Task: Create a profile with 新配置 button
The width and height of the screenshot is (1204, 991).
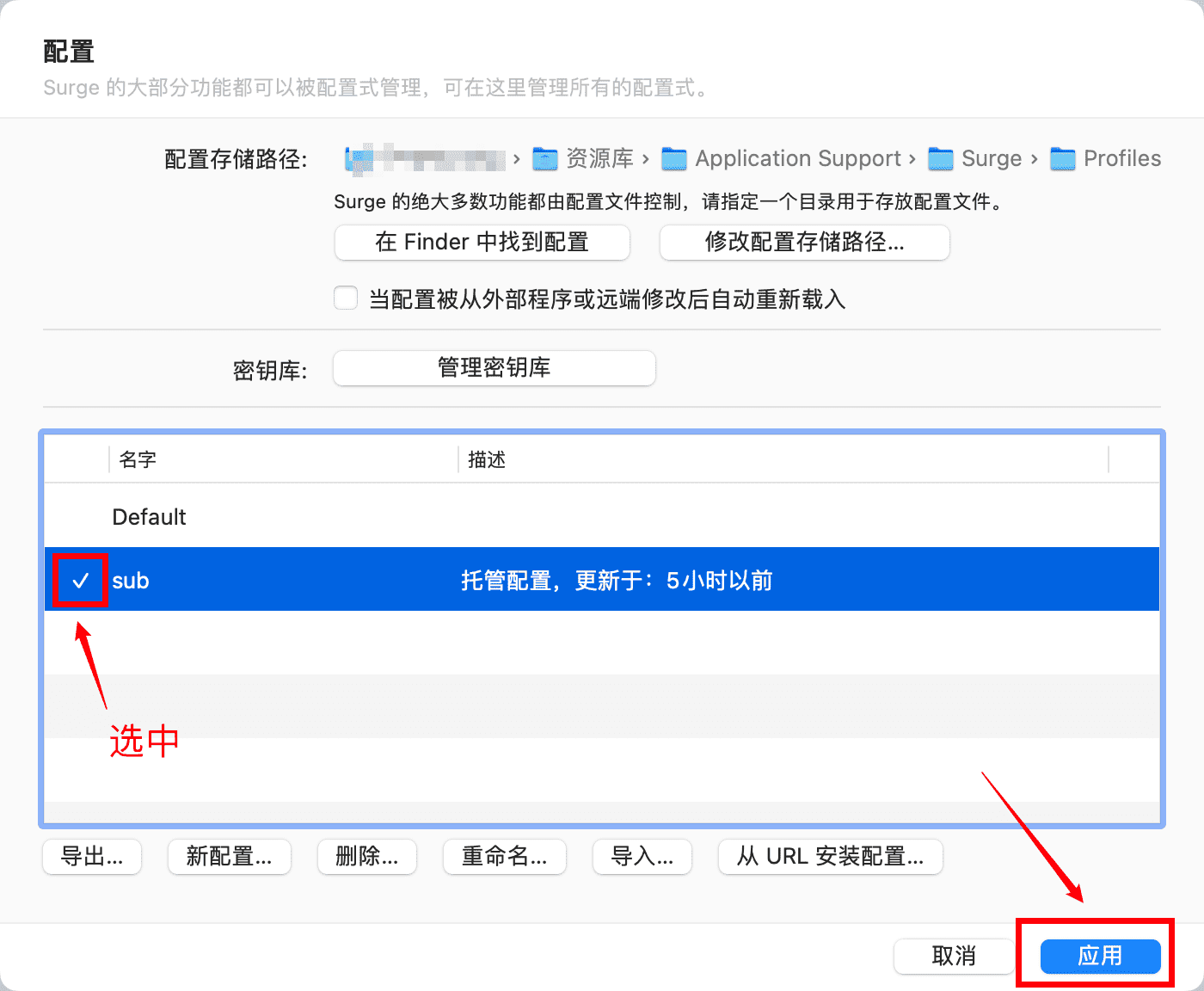Action: pyautogui.click(x=230, y=857)
